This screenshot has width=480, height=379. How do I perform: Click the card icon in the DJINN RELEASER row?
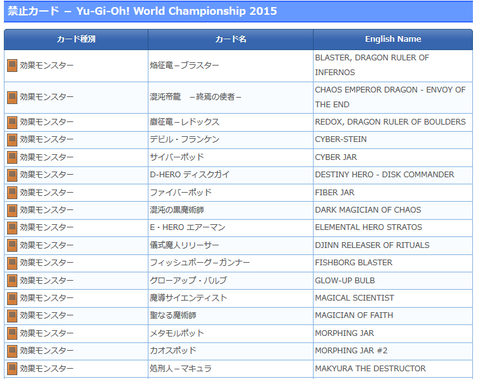tap(12, 245)
